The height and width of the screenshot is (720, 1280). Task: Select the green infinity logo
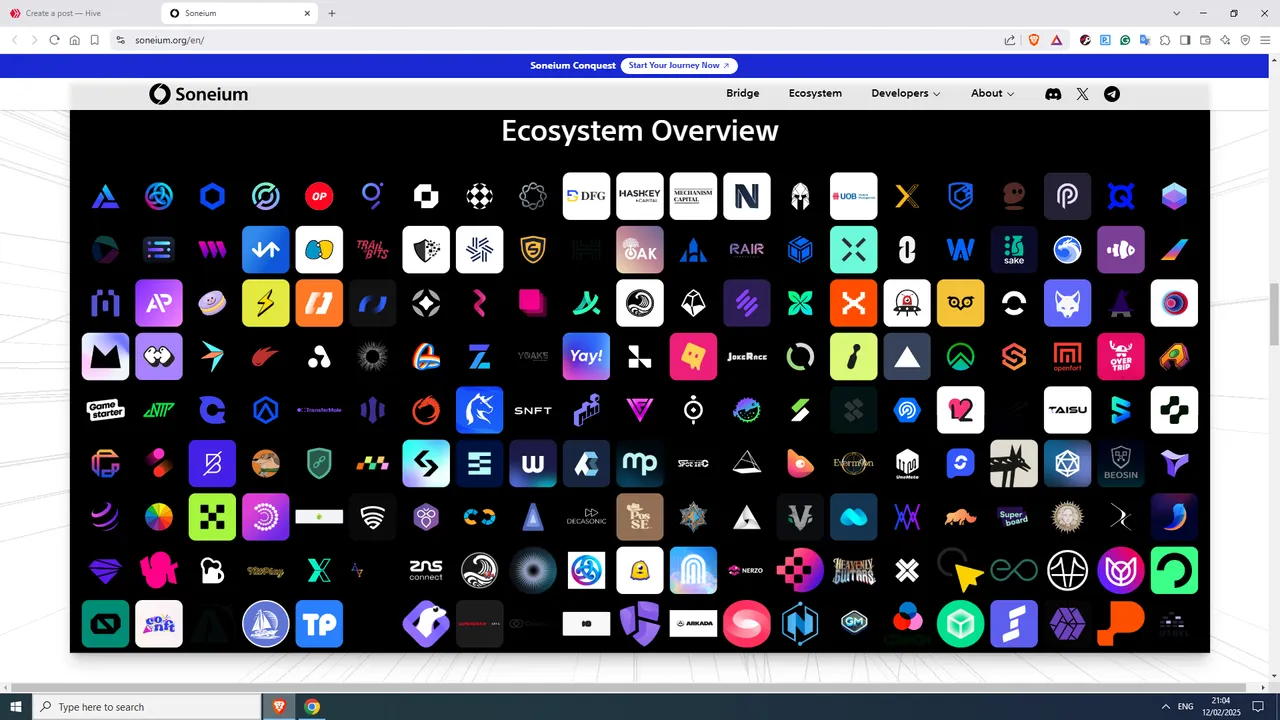coord(1014,570)
